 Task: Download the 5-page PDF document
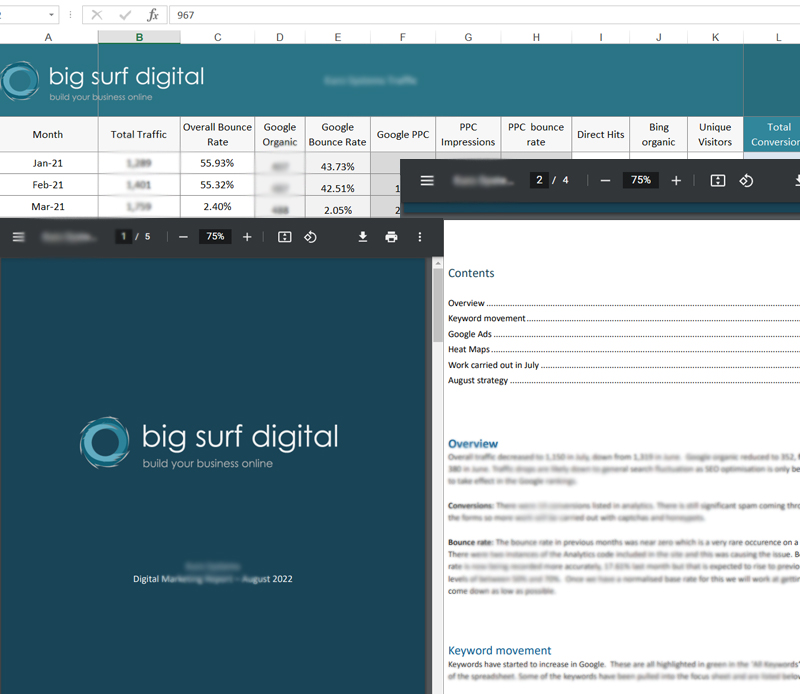(x=363, y=237)
